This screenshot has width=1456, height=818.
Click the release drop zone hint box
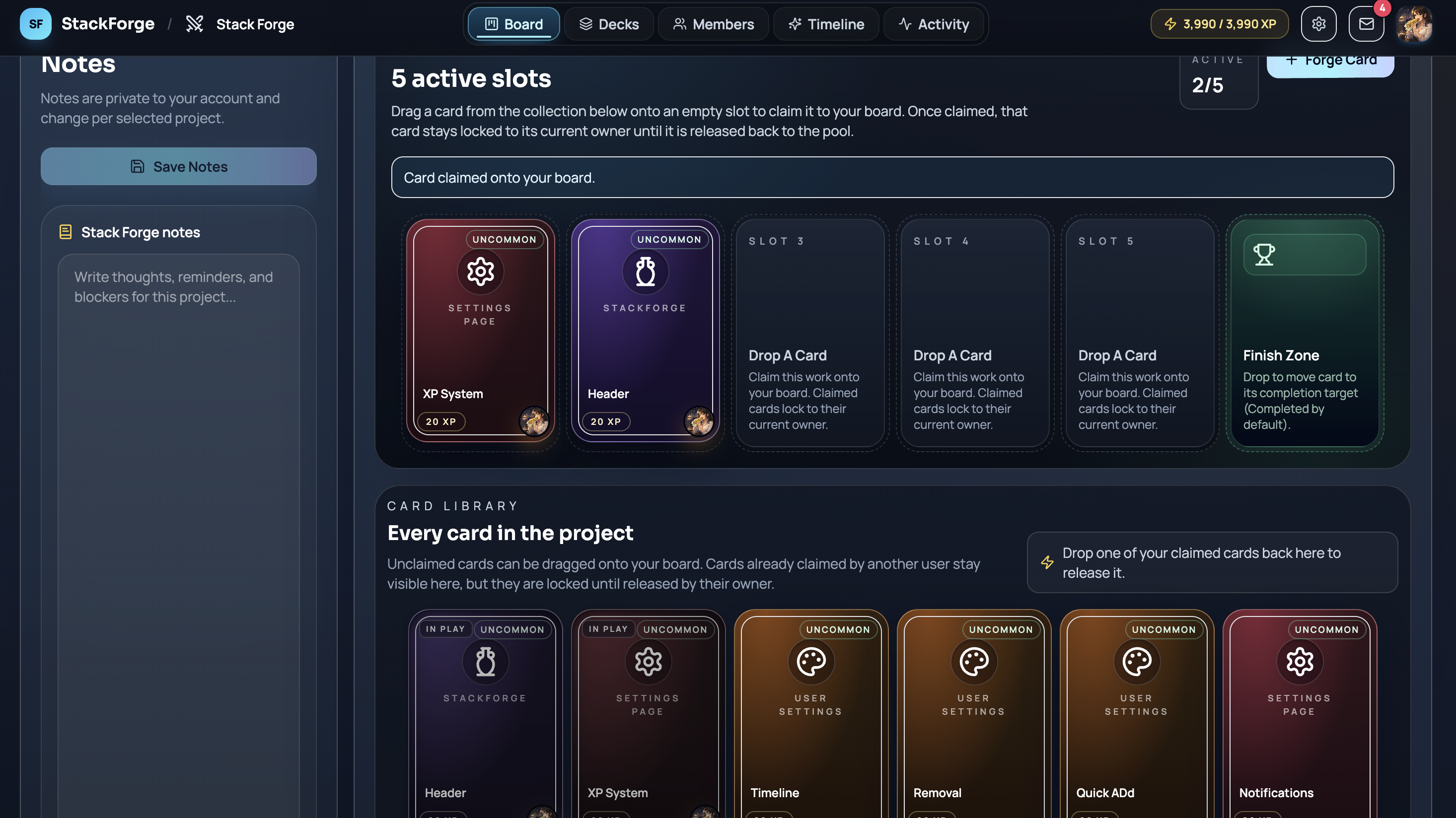coord(1212,562)
